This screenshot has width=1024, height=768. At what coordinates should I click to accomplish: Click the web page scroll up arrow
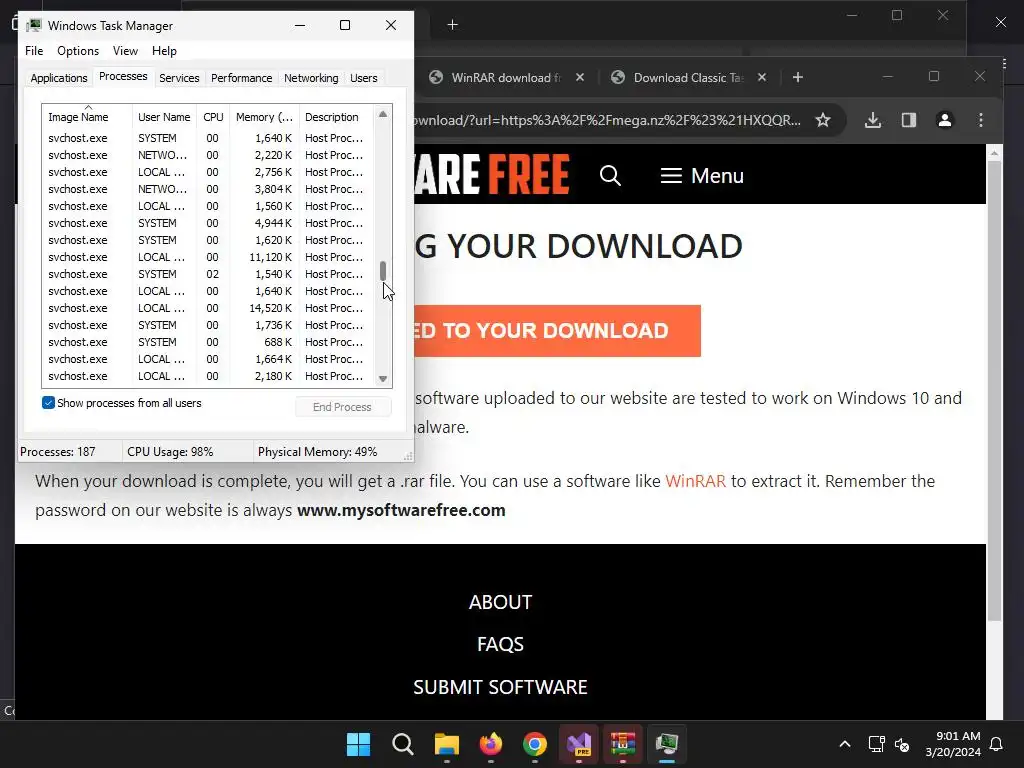(x=994, y=153)
